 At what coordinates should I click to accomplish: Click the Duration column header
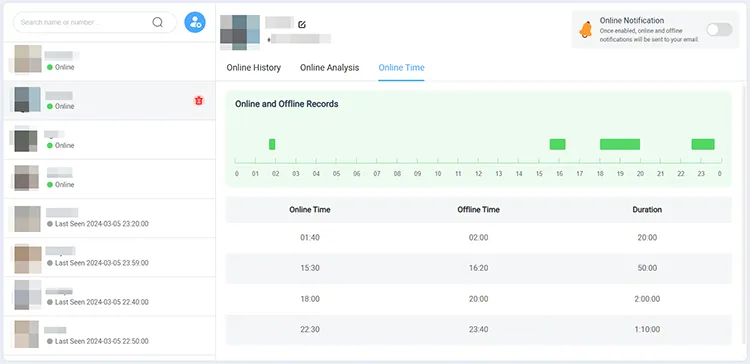647,210
